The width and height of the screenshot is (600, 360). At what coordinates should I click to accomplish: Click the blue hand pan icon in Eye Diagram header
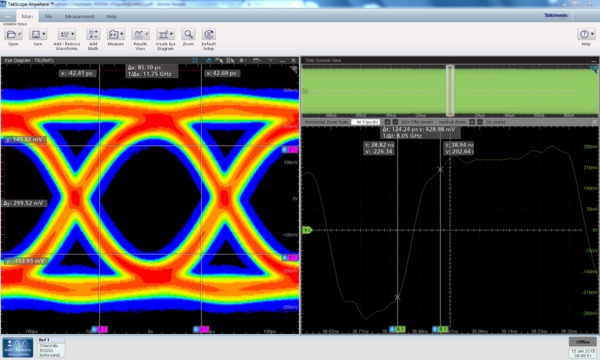pos(209,60)
